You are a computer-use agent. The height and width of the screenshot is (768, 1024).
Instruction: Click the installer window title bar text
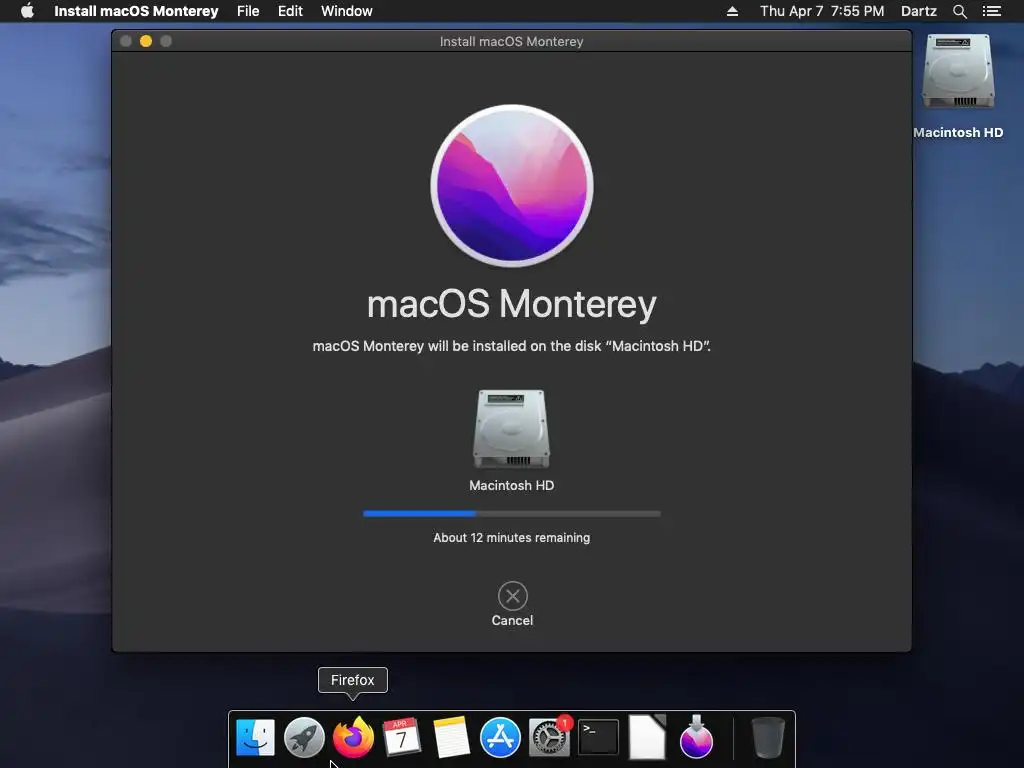(x=511, y=41)
